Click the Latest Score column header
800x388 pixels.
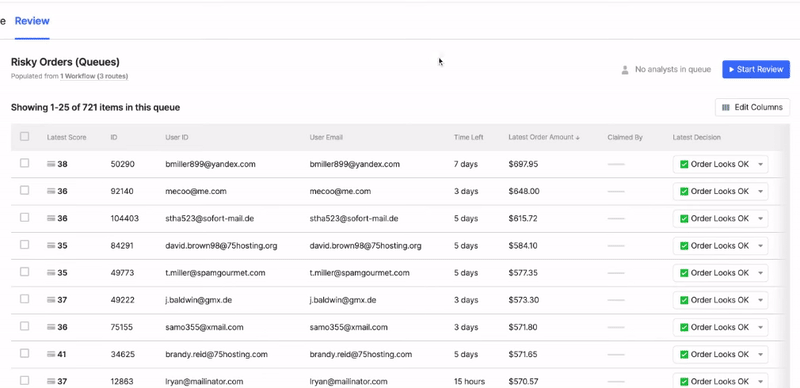pos(66,137)
